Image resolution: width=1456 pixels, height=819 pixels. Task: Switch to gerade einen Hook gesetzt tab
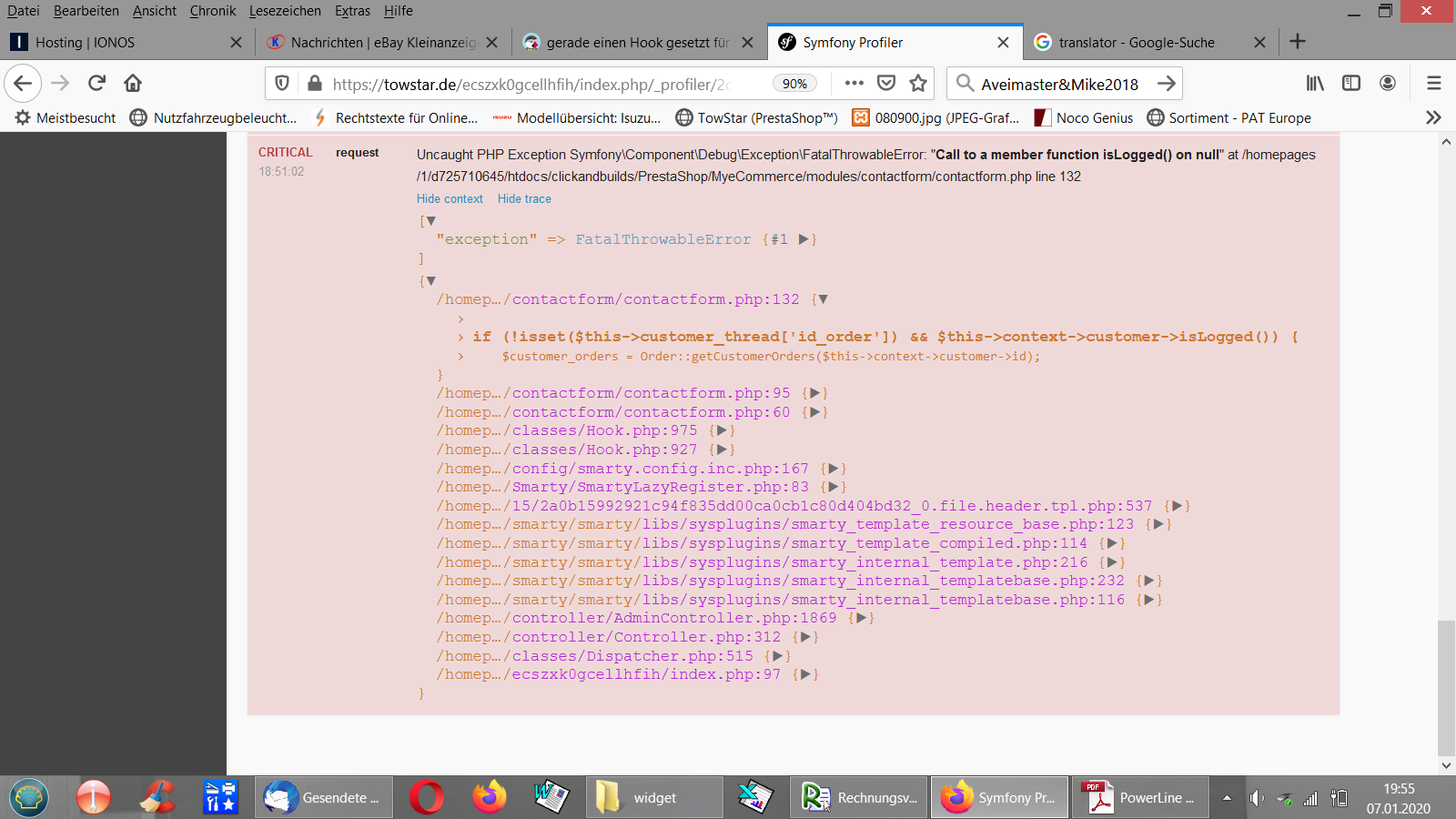[x=638, y=43]
